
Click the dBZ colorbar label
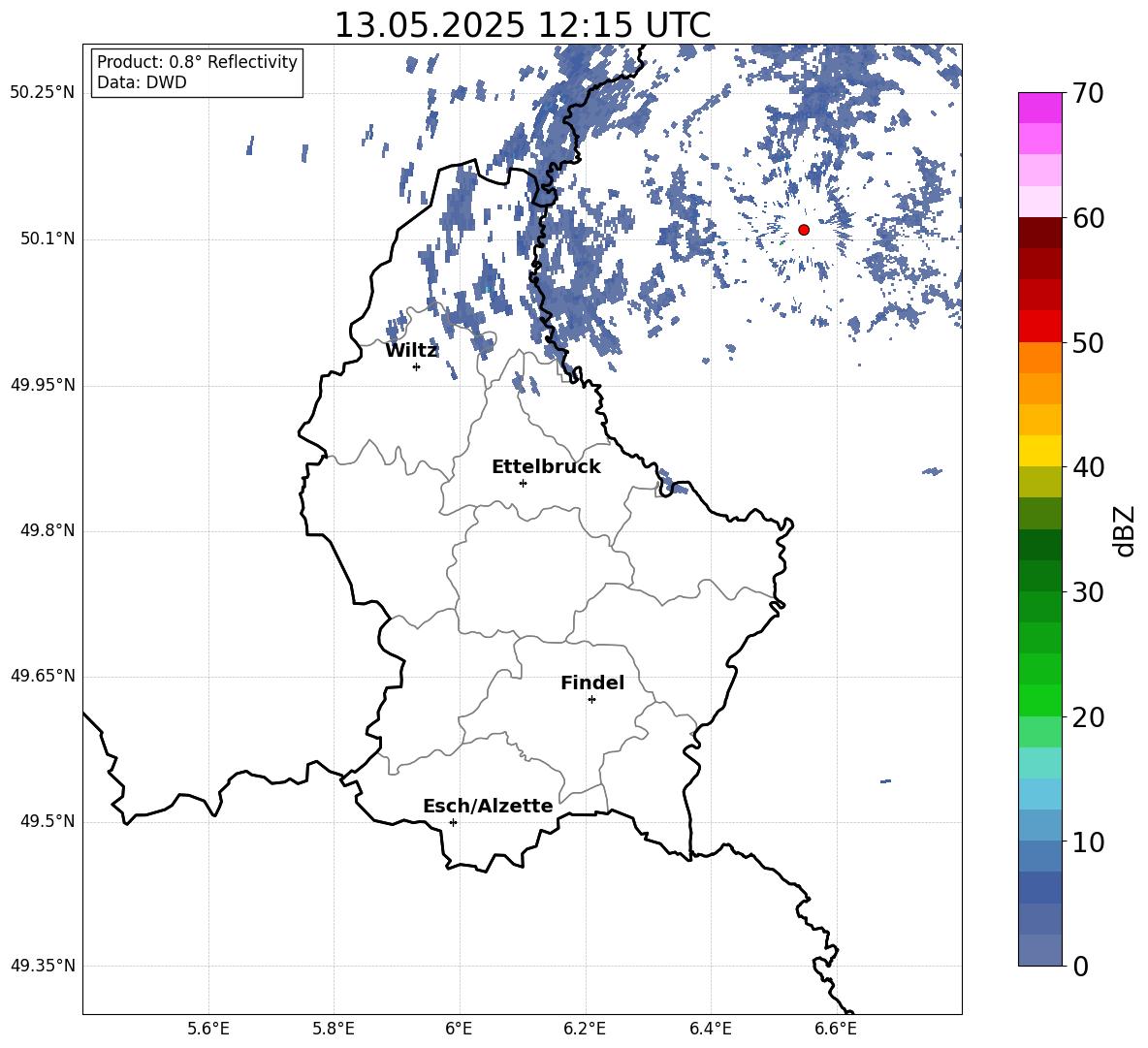point(1124,531)
